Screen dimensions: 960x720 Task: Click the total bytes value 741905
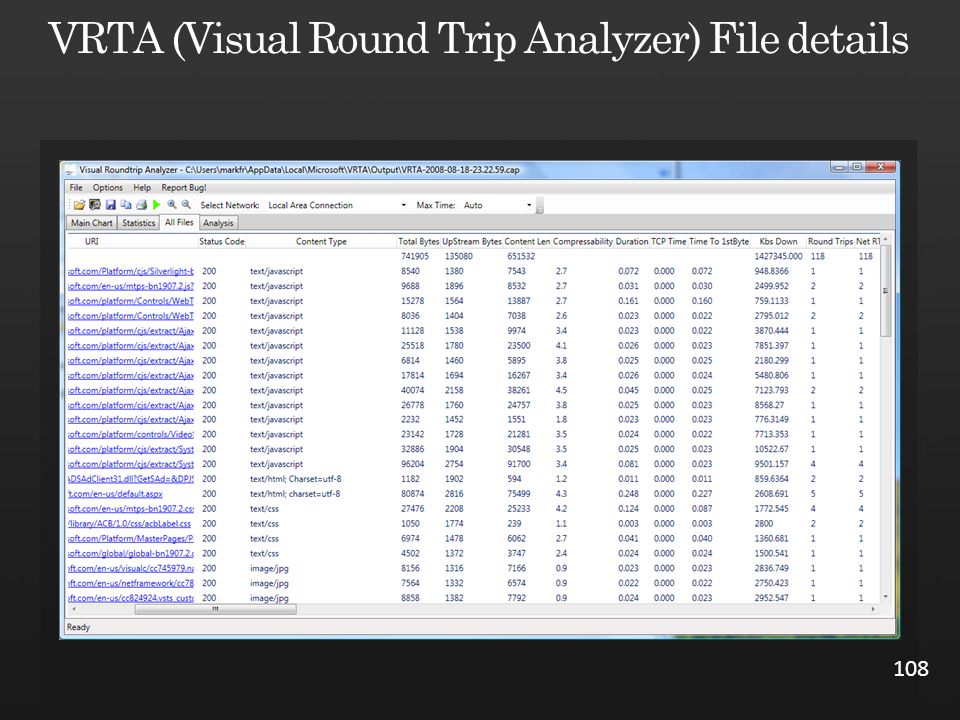(x=414, y=257)
